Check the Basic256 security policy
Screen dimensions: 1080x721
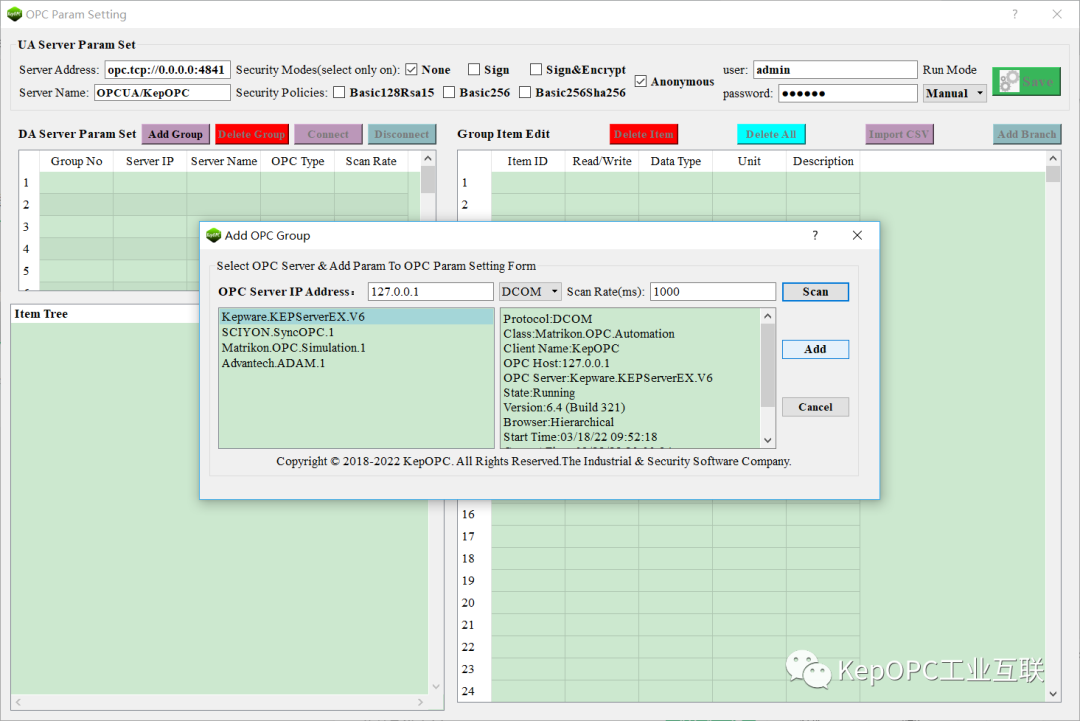[449, 92]
